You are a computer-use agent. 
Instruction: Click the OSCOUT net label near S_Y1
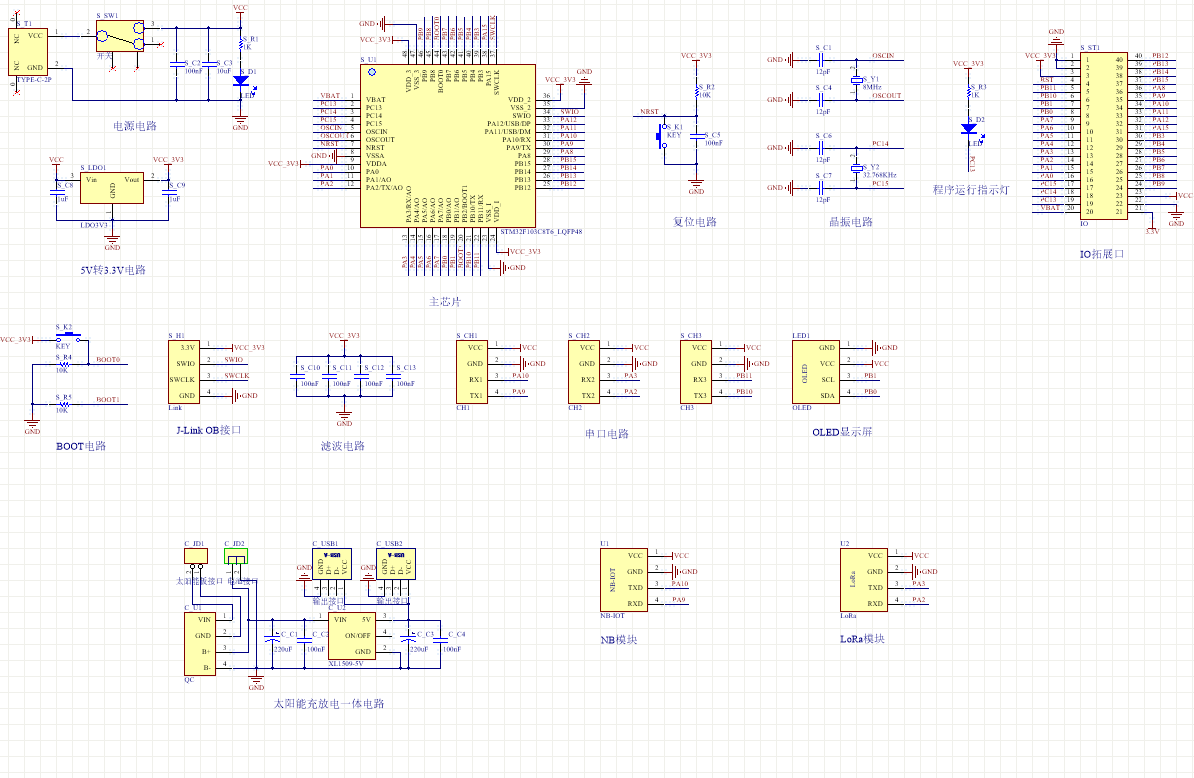886,96
